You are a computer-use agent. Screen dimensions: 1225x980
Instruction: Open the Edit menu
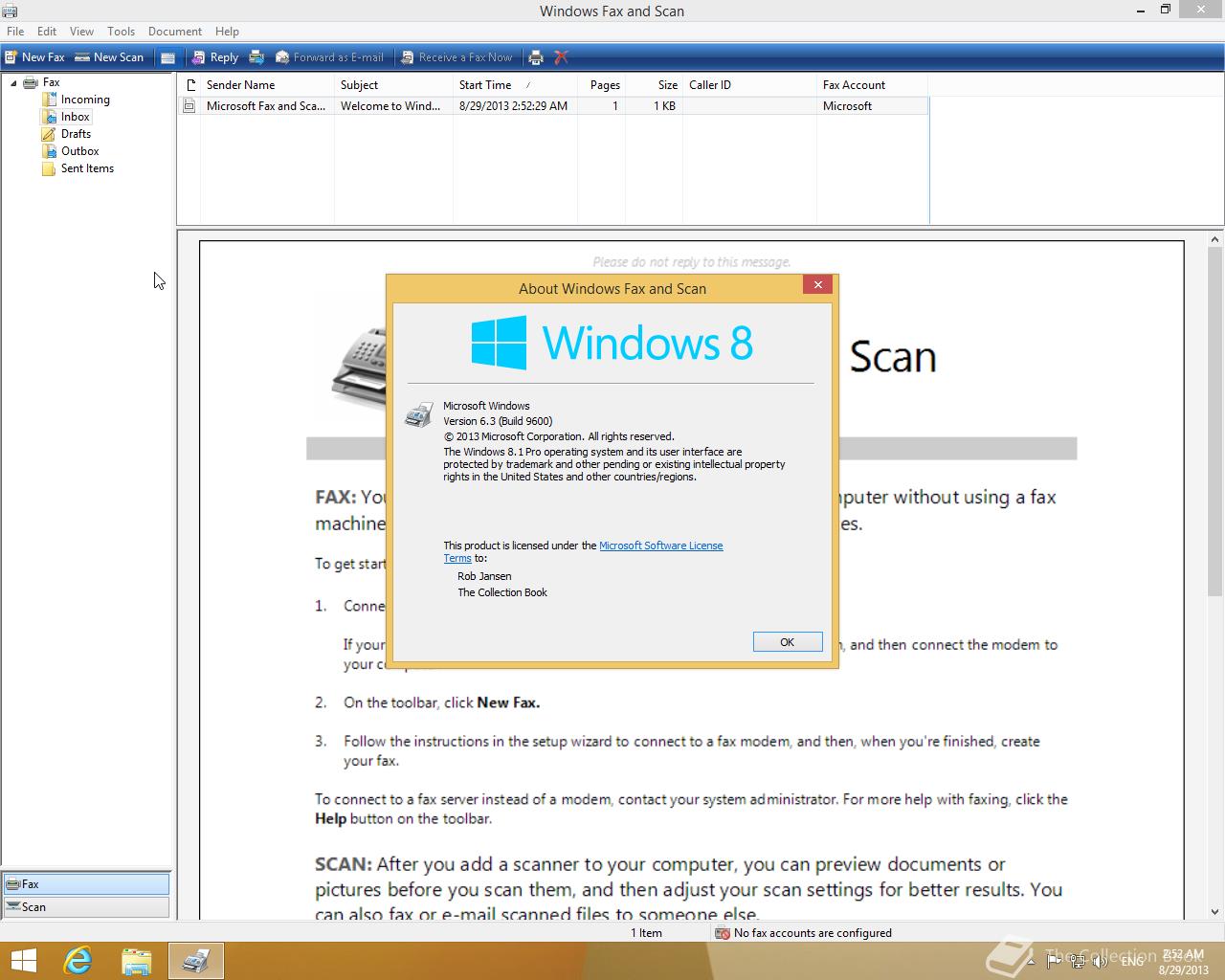point(47,32)
